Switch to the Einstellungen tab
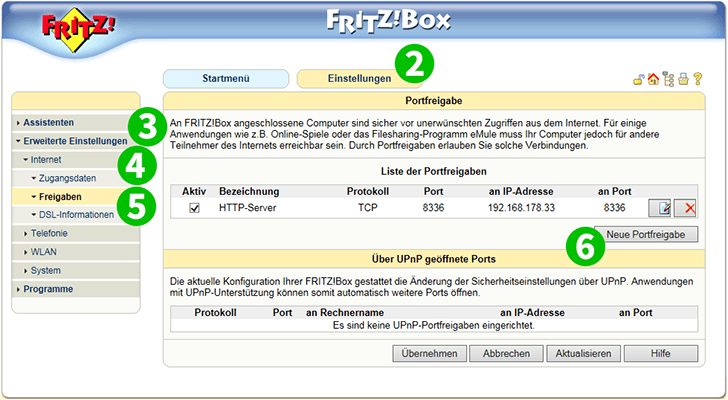728x400 pixels. click(x=359, y=79)
